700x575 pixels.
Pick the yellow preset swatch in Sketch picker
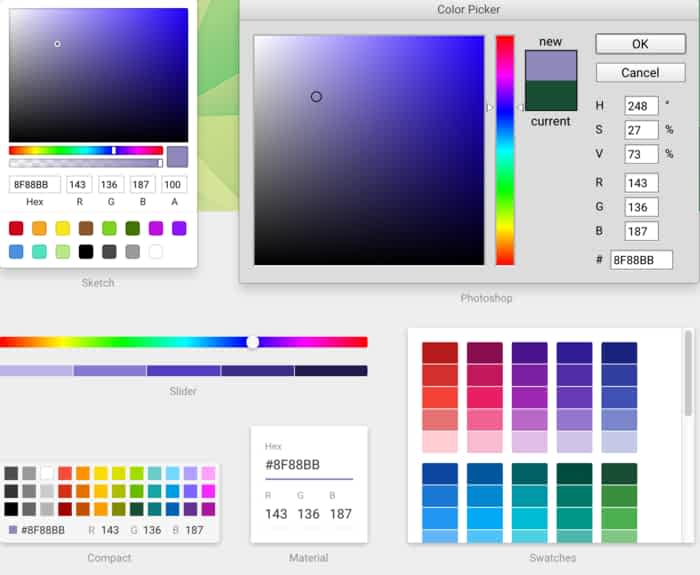tap(62, 228)
